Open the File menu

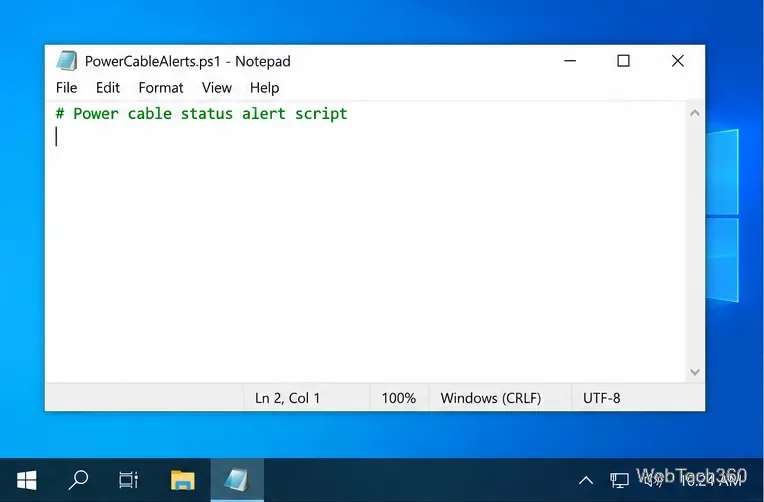(x=66, y=88)
